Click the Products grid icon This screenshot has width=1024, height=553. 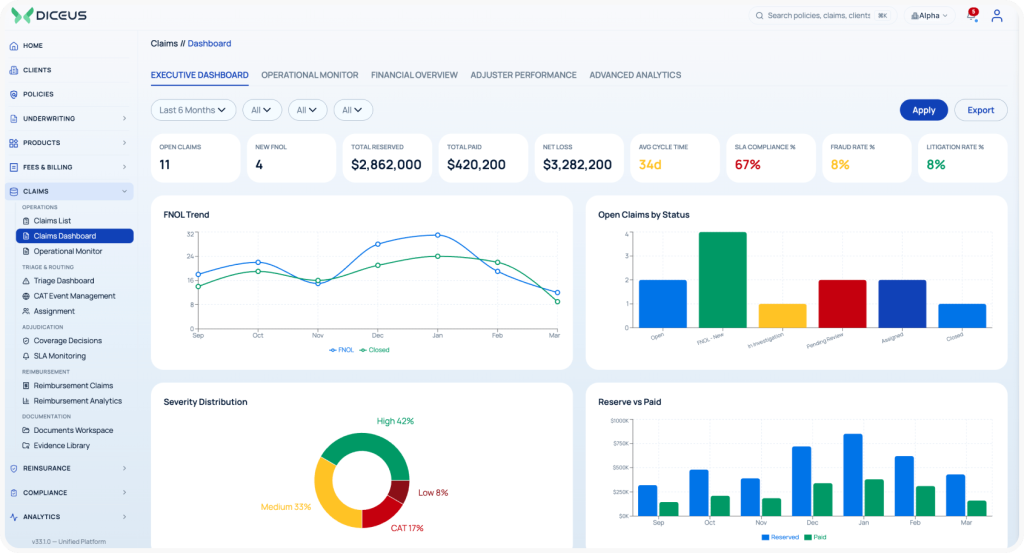pyautogui.click(x=14, y=143)
